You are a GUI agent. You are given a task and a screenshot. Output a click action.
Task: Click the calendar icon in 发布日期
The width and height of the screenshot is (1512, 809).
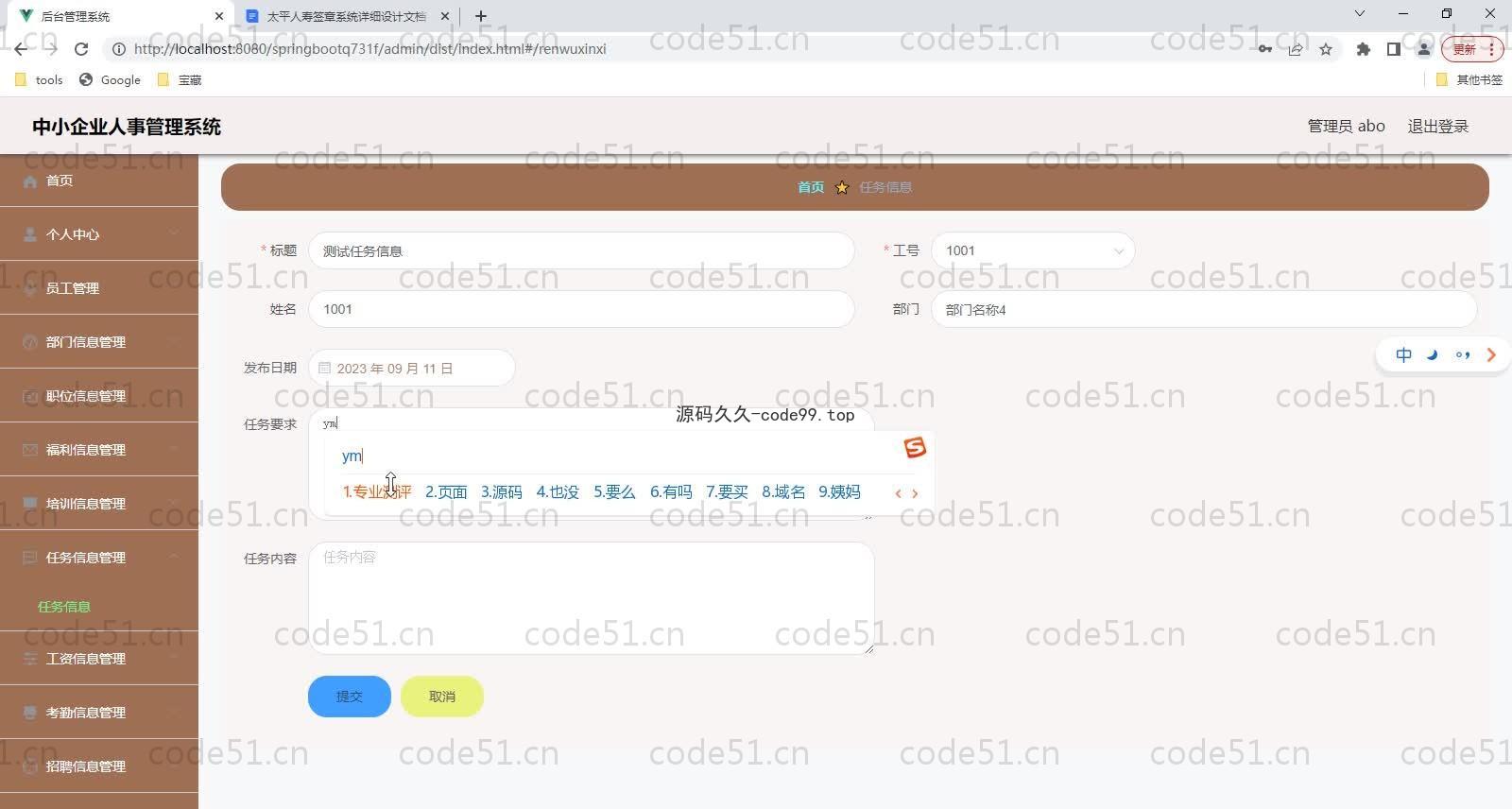pyautogui.click(x=325, y=368)
